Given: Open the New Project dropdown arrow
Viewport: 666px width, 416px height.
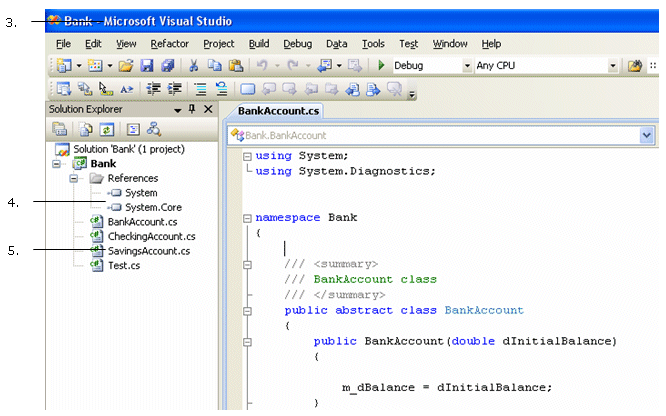Looking at the screenshot, I should pyautogui.click(x=79, y=66).
